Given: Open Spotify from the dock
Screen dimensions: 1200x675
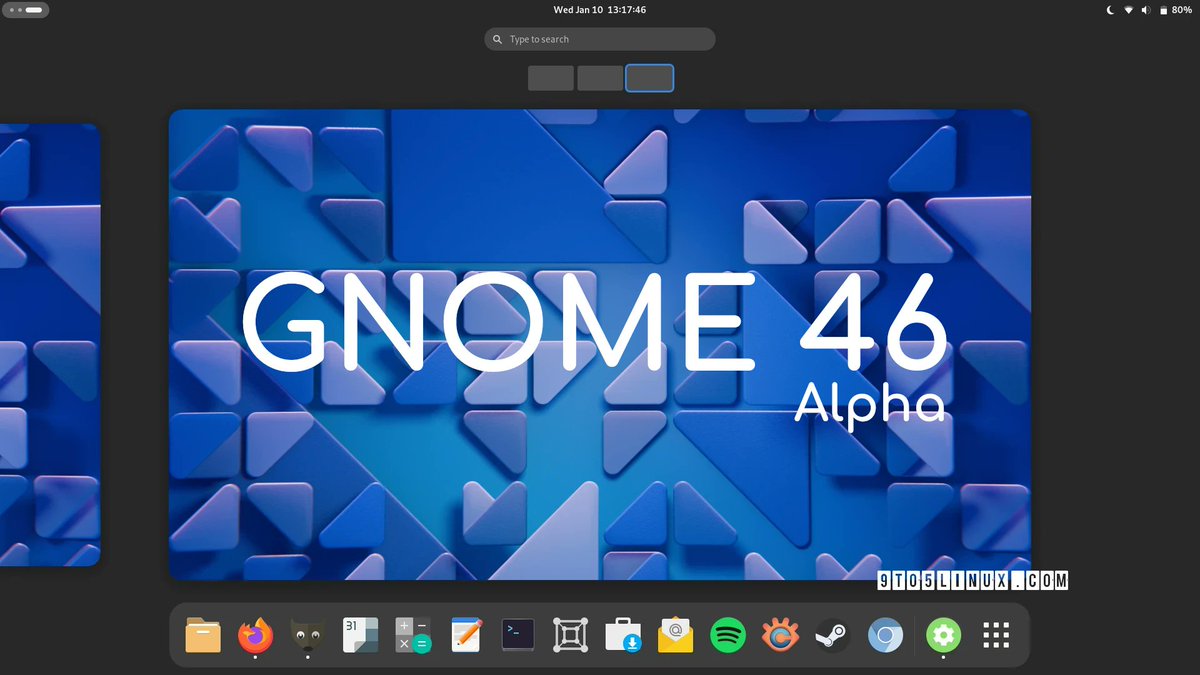Looking at the screenshot, I should pyautogui.click(x=728, y=635).
